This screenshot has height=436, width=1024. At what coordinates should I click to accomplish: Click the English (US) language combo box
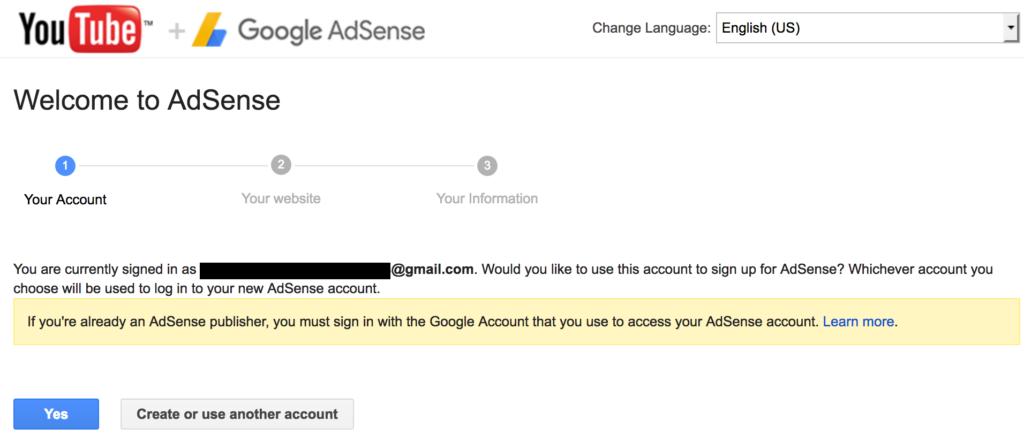pyautogui.click(x=867, y=29)
